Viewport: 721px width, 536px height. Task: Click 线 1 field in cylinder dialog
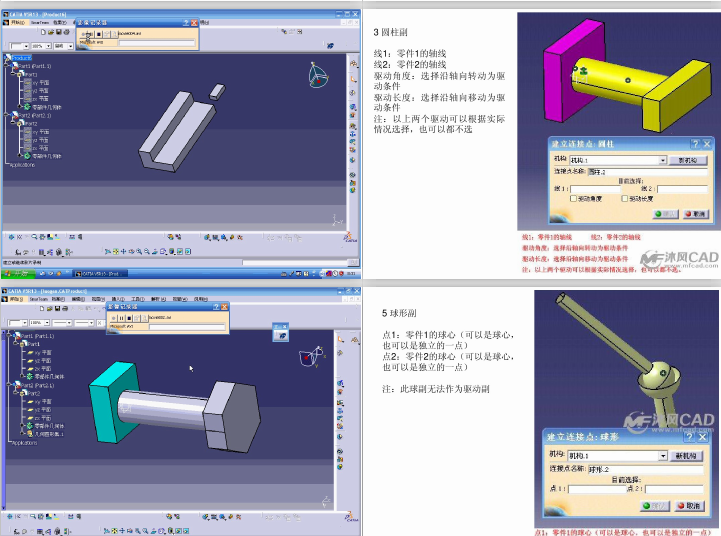click(595, 189)
